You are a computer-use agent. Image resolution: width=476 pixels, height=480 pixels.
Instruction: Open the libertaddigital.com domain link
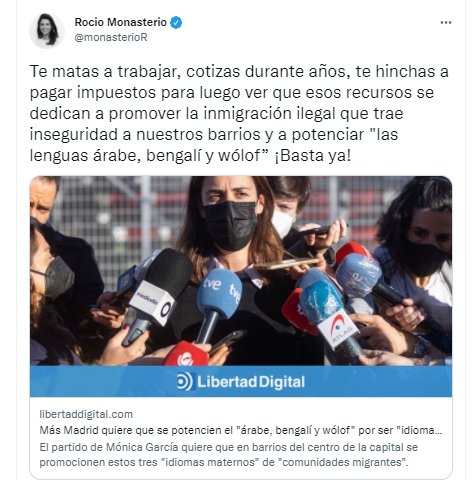pos(86,414)
